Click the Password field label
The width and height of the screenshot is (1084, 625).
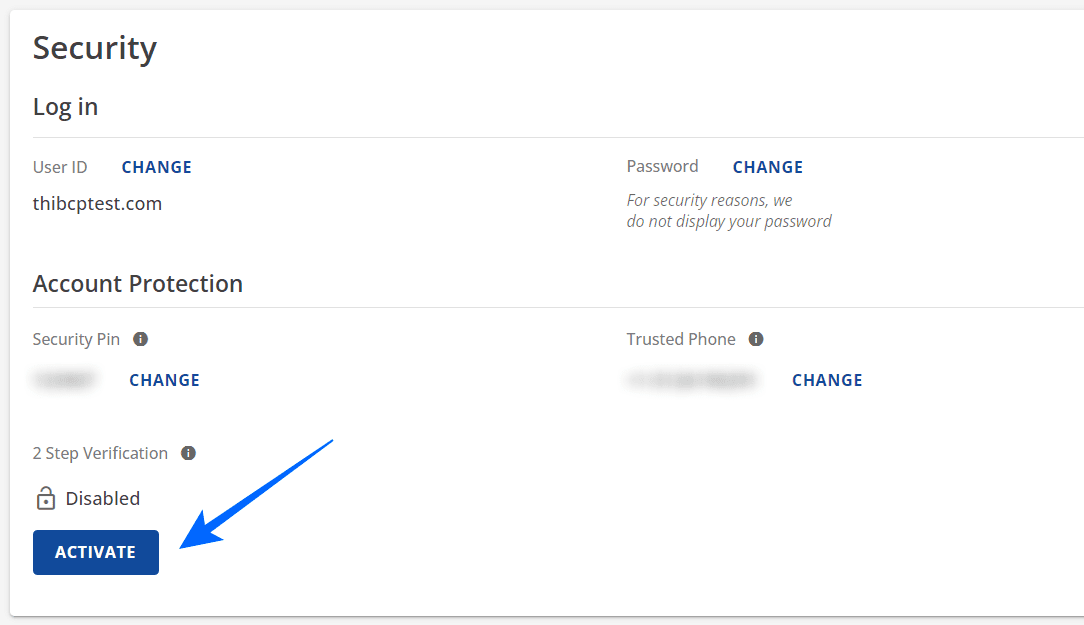[x=662, y=166]
